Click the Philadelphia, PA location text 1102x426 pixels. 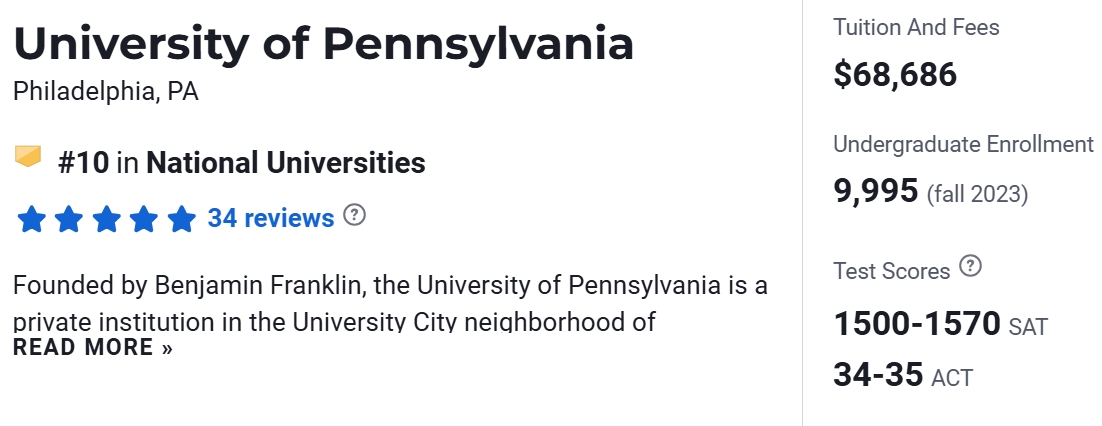click(106, 92)
